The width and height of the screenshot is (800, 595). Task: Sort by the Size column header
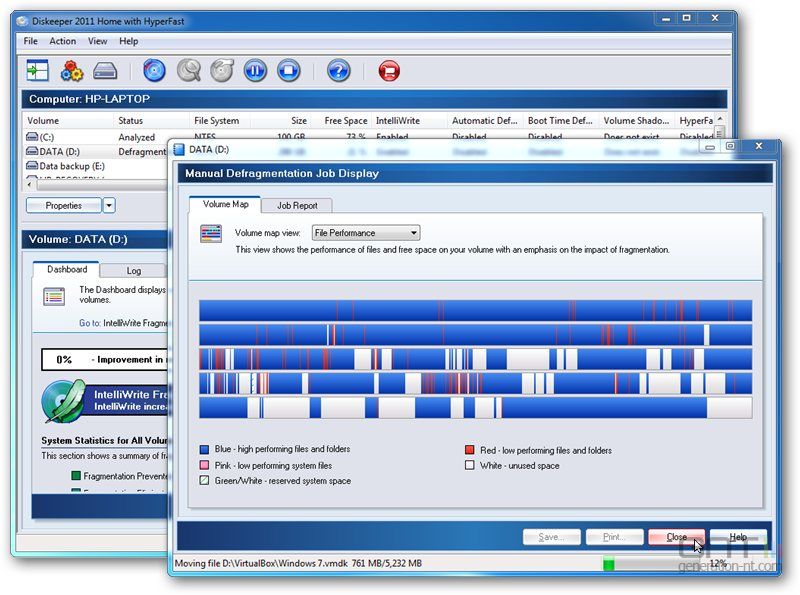280,120
